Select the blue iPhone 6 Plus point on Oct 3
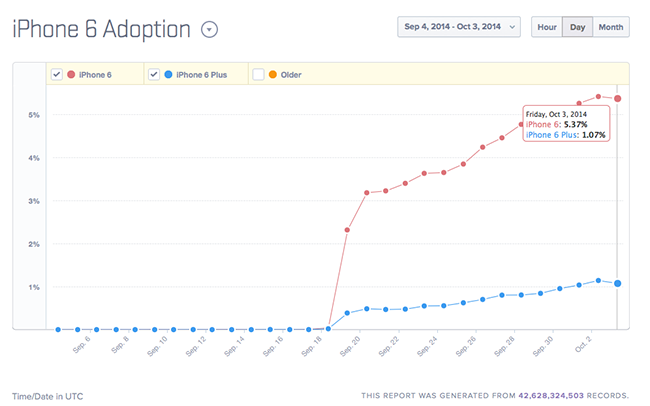 tap(618, 284)
